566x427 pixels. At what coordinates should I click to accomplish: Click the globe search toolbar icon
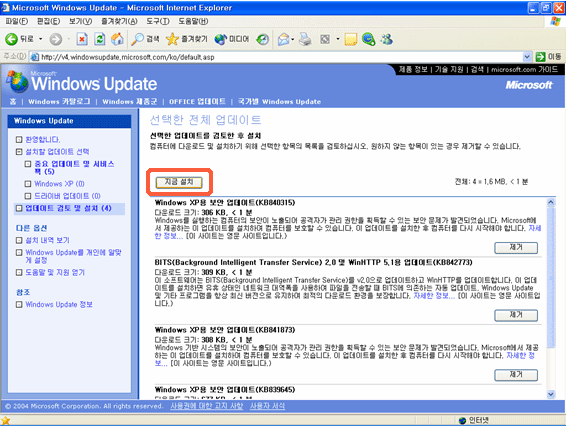point(369,39)
